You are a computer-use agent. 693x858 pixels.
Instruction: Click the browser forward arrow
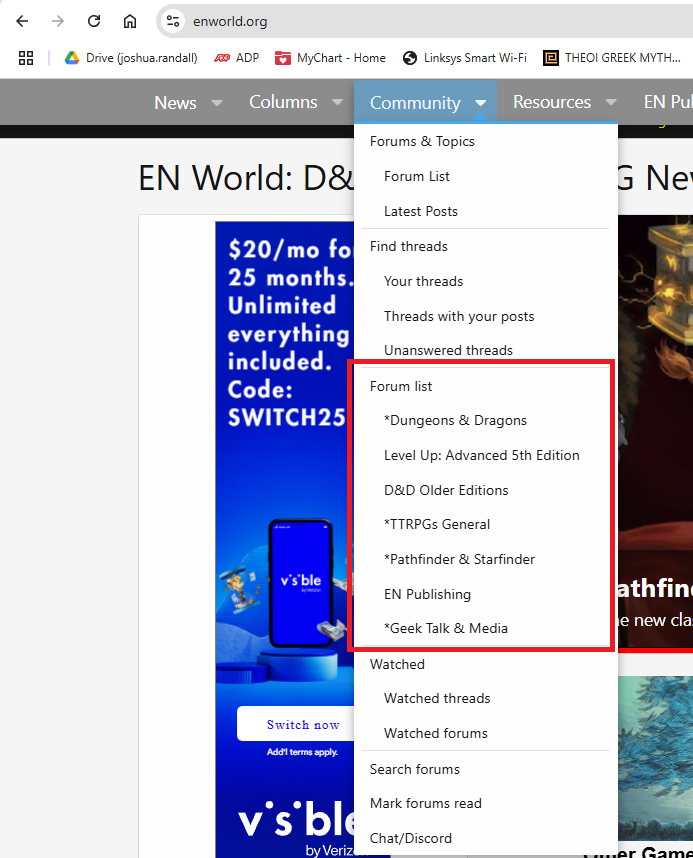(57, 21)
